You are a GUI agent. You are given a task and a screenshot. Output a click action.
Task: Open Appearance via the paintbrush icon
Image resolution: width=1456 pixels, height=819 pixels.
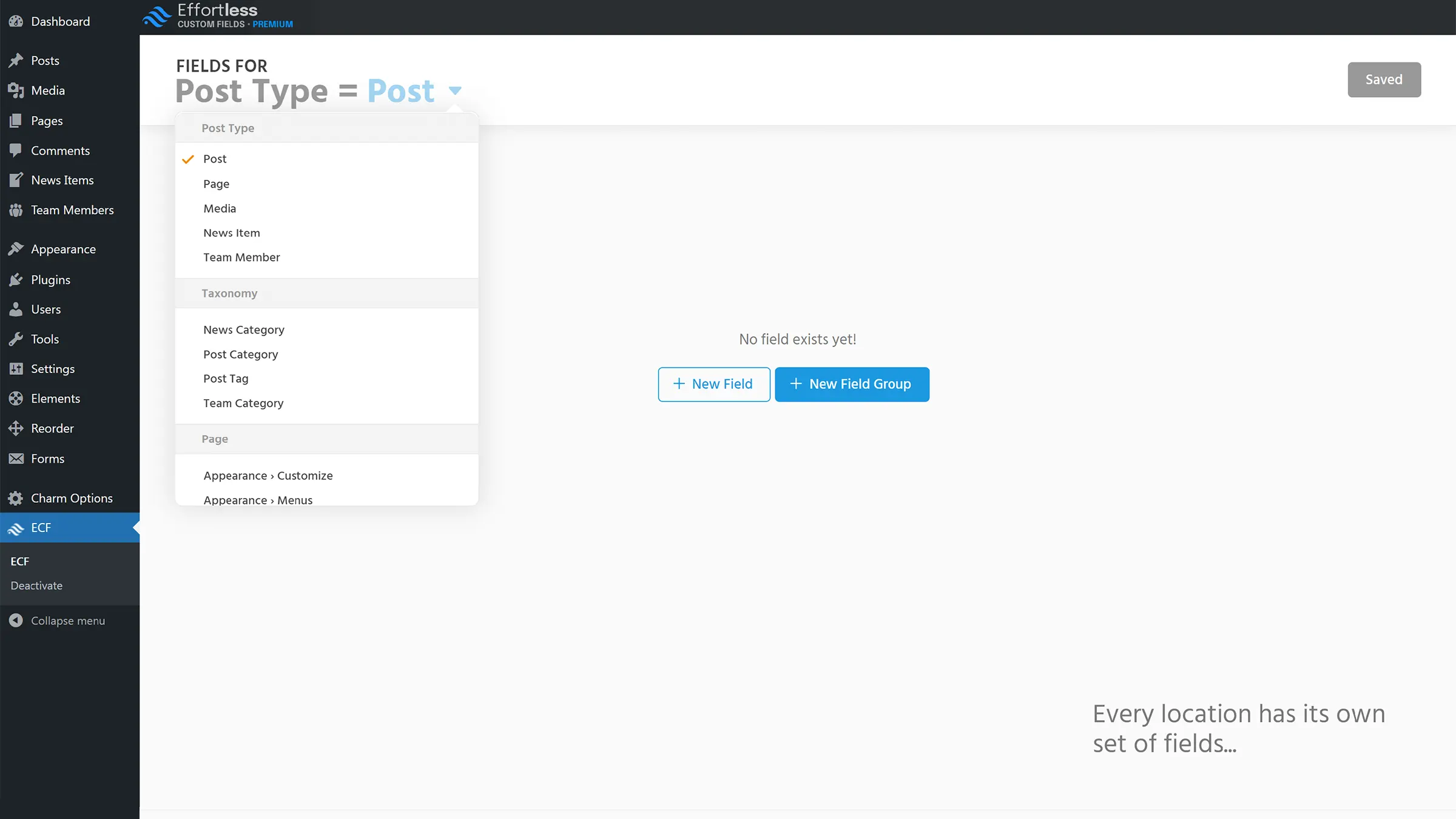tap(16, 249)
